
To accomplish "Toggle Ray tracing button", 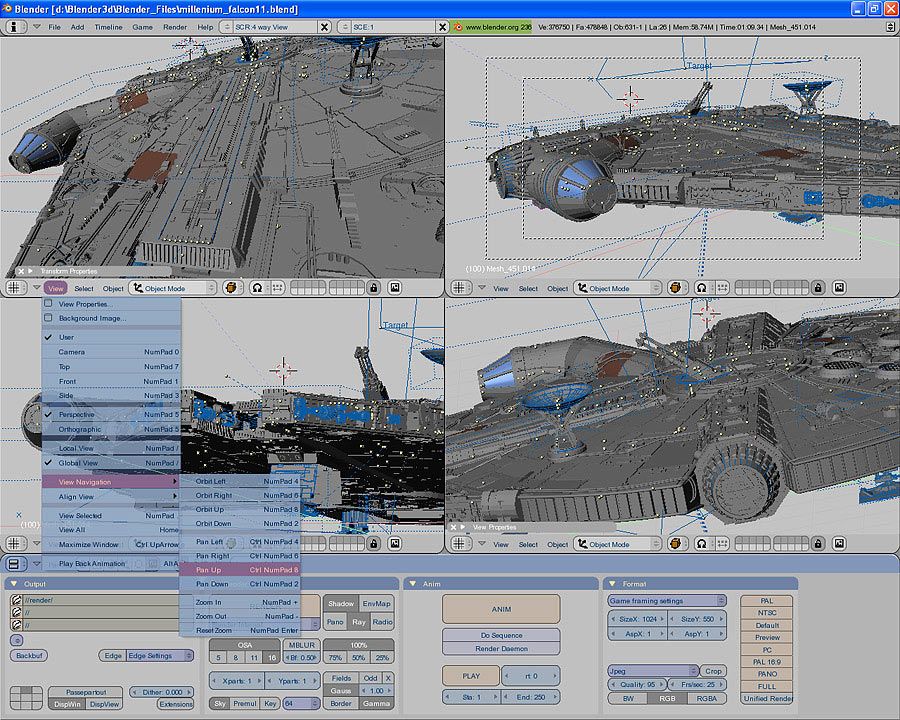I will point(359,622).
